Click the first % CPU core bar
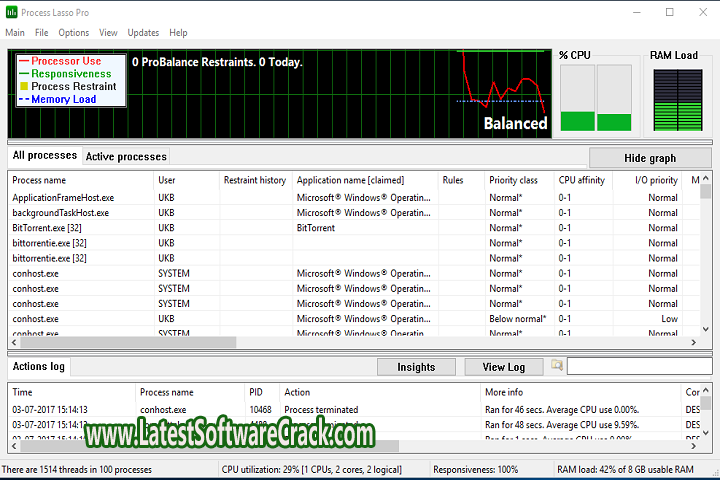The image size is (720, 480). (576, 98)
